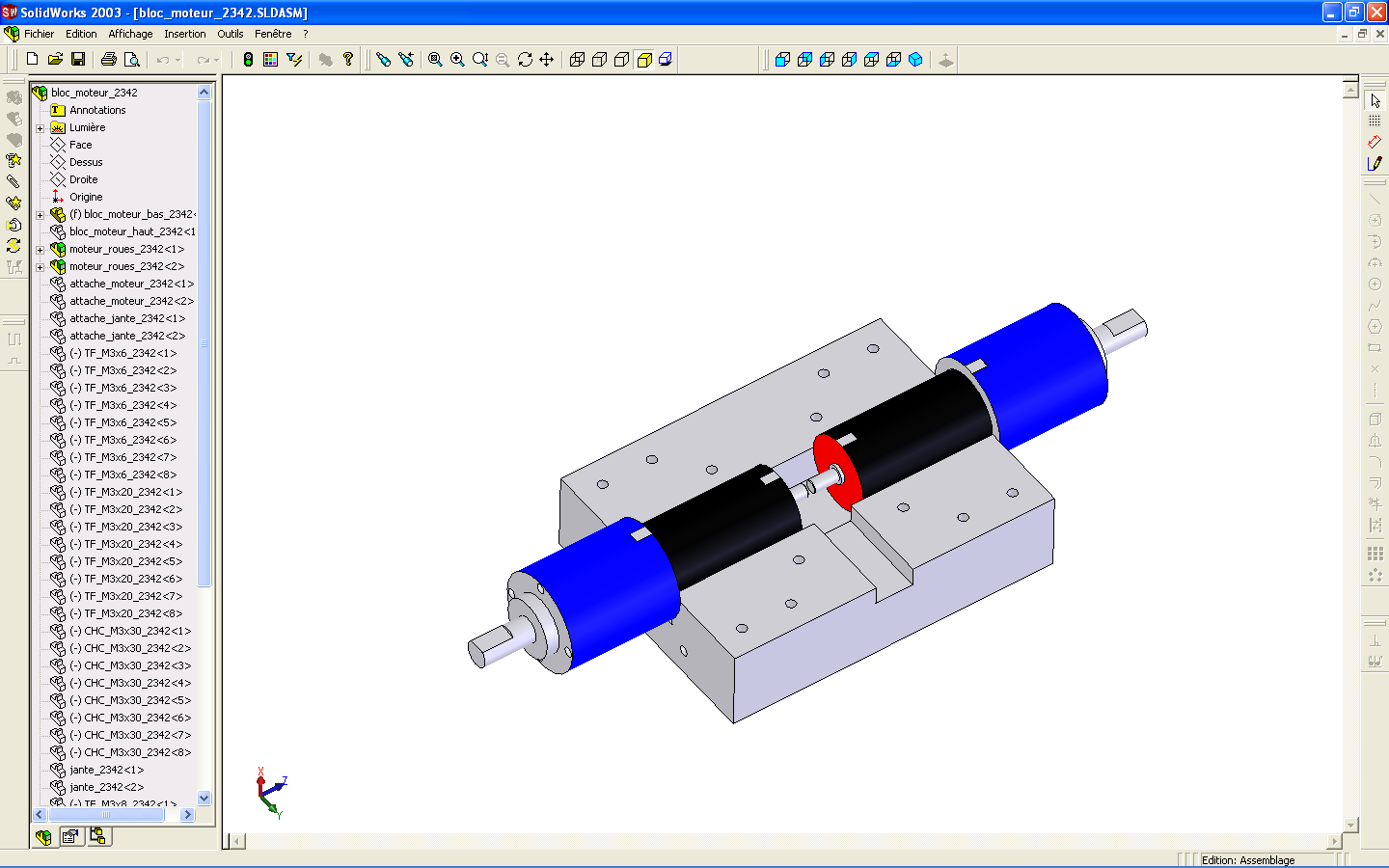
Task: Expand the Lumière folder node
Action: coord(41,128)
